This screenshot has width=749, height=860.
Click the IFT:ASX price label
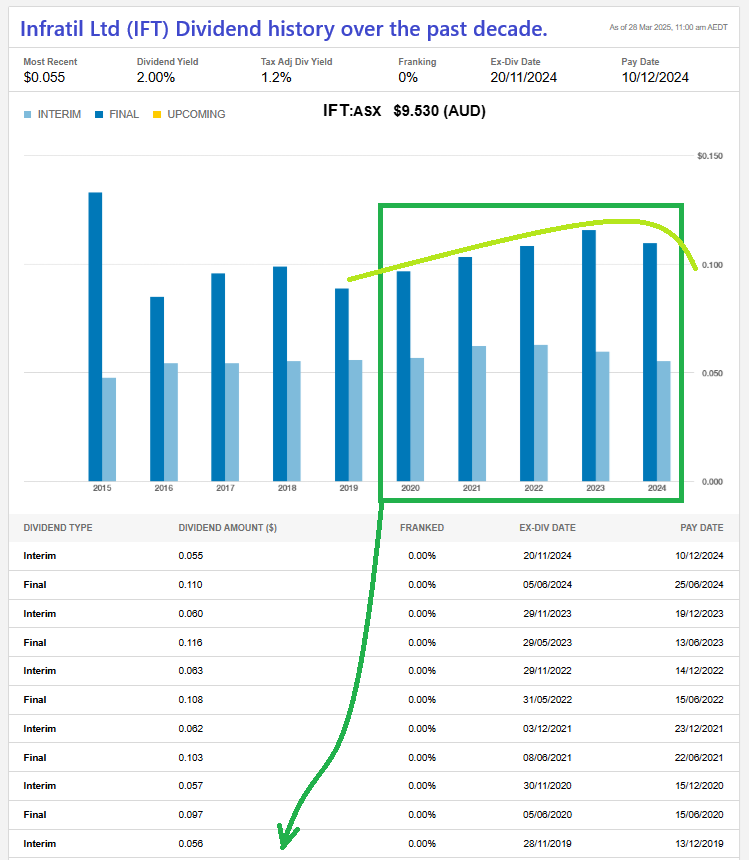click(404, 111)
